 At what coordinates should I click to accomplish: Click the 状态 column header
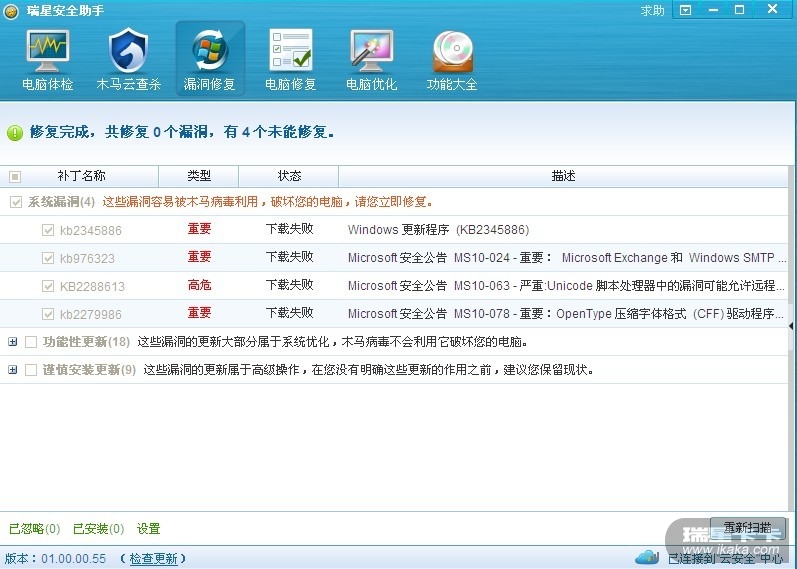coord(289,176)
